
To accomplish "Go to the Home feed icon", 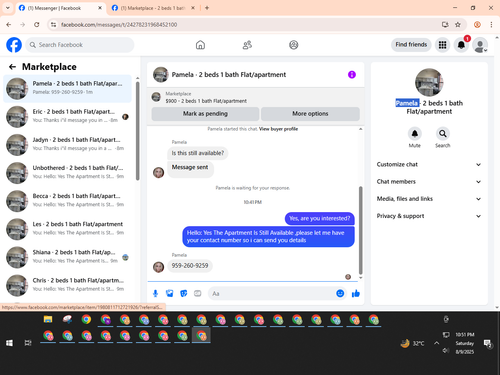I will (200, 45).
